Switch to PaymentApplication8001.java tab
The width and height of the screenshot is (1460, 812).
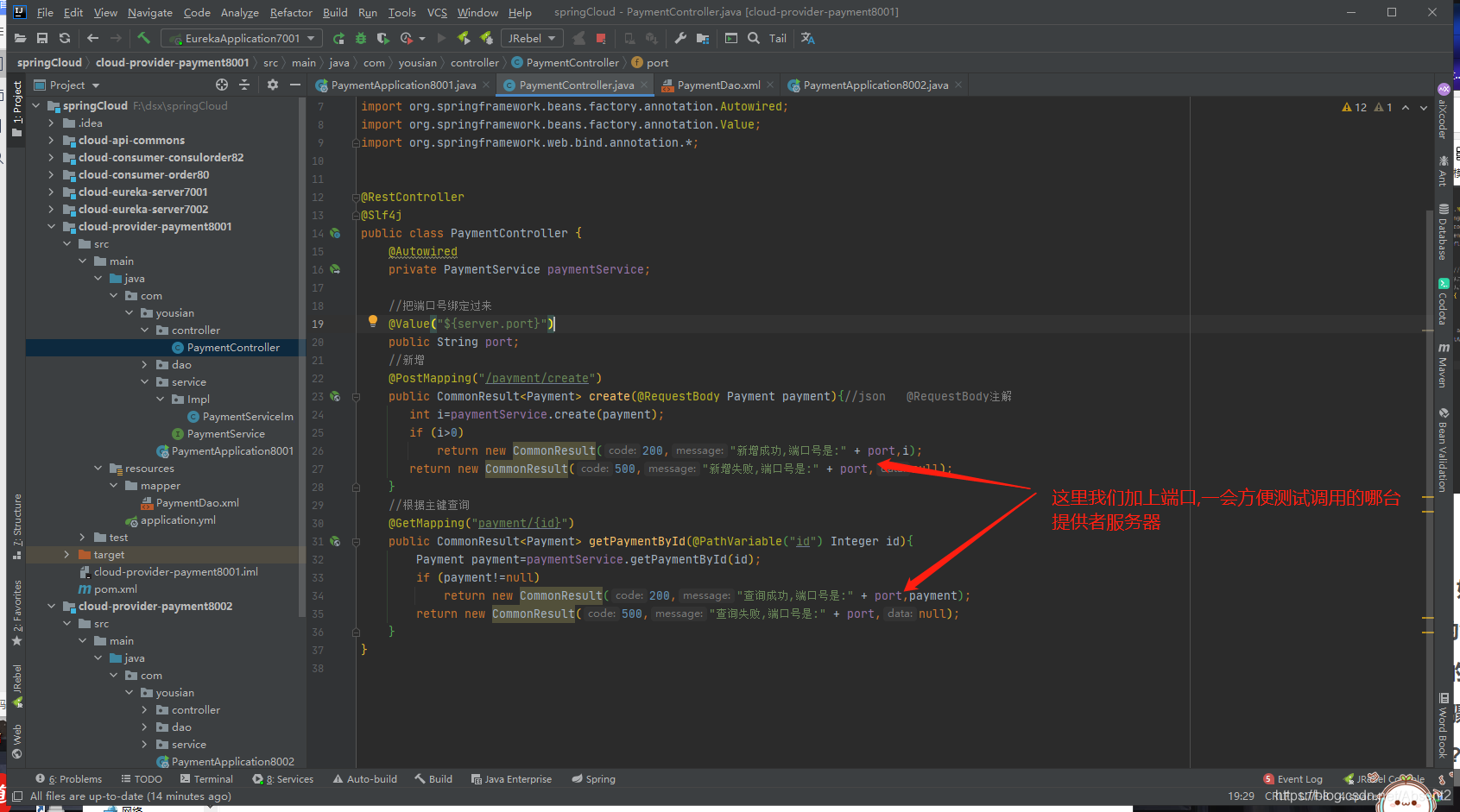pos(403,85)
